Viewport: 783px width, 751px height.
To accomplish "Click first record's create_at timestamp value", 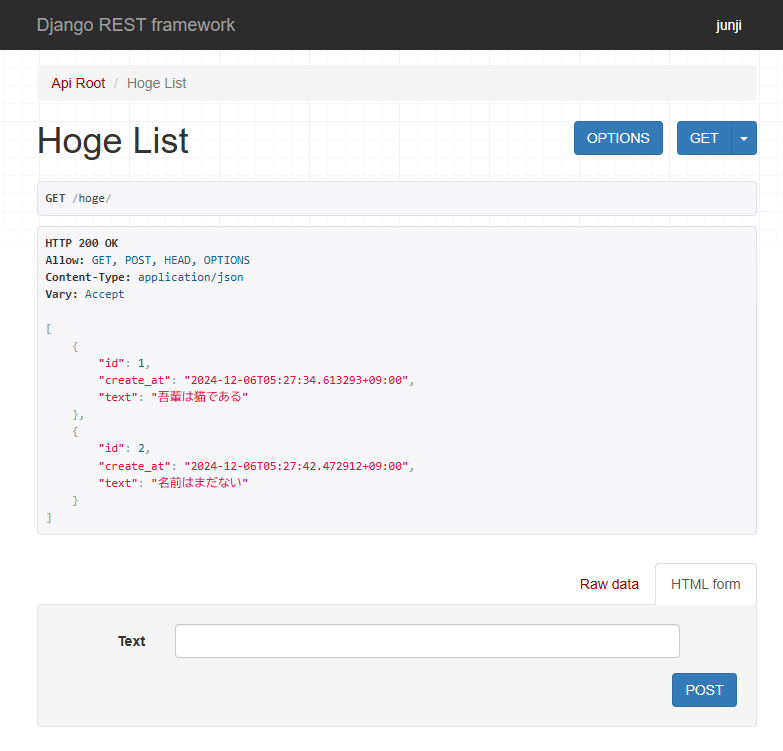I will [x=296, y=380].
